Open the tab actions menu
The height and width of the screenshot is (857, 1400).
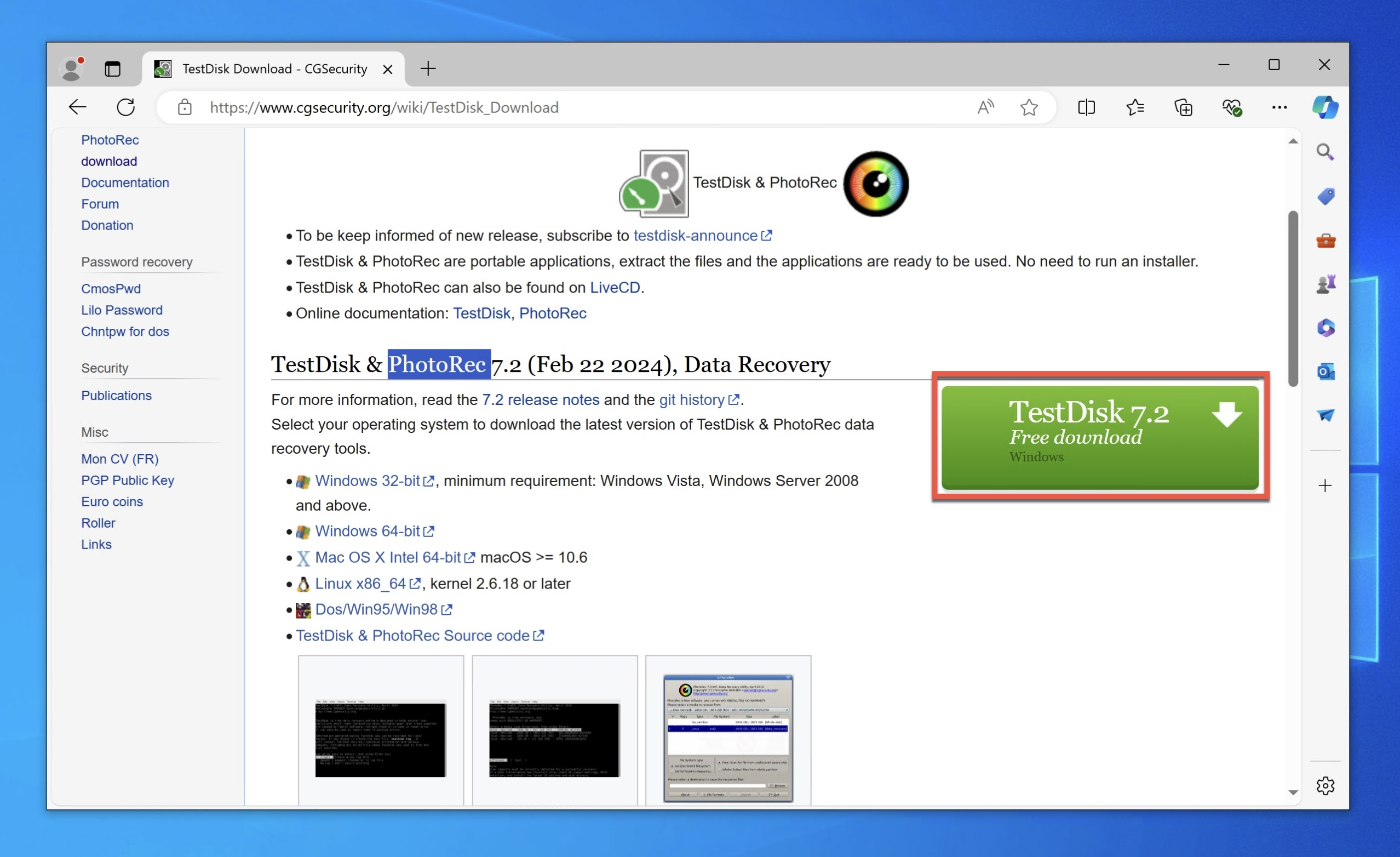[x=112, y=68]
